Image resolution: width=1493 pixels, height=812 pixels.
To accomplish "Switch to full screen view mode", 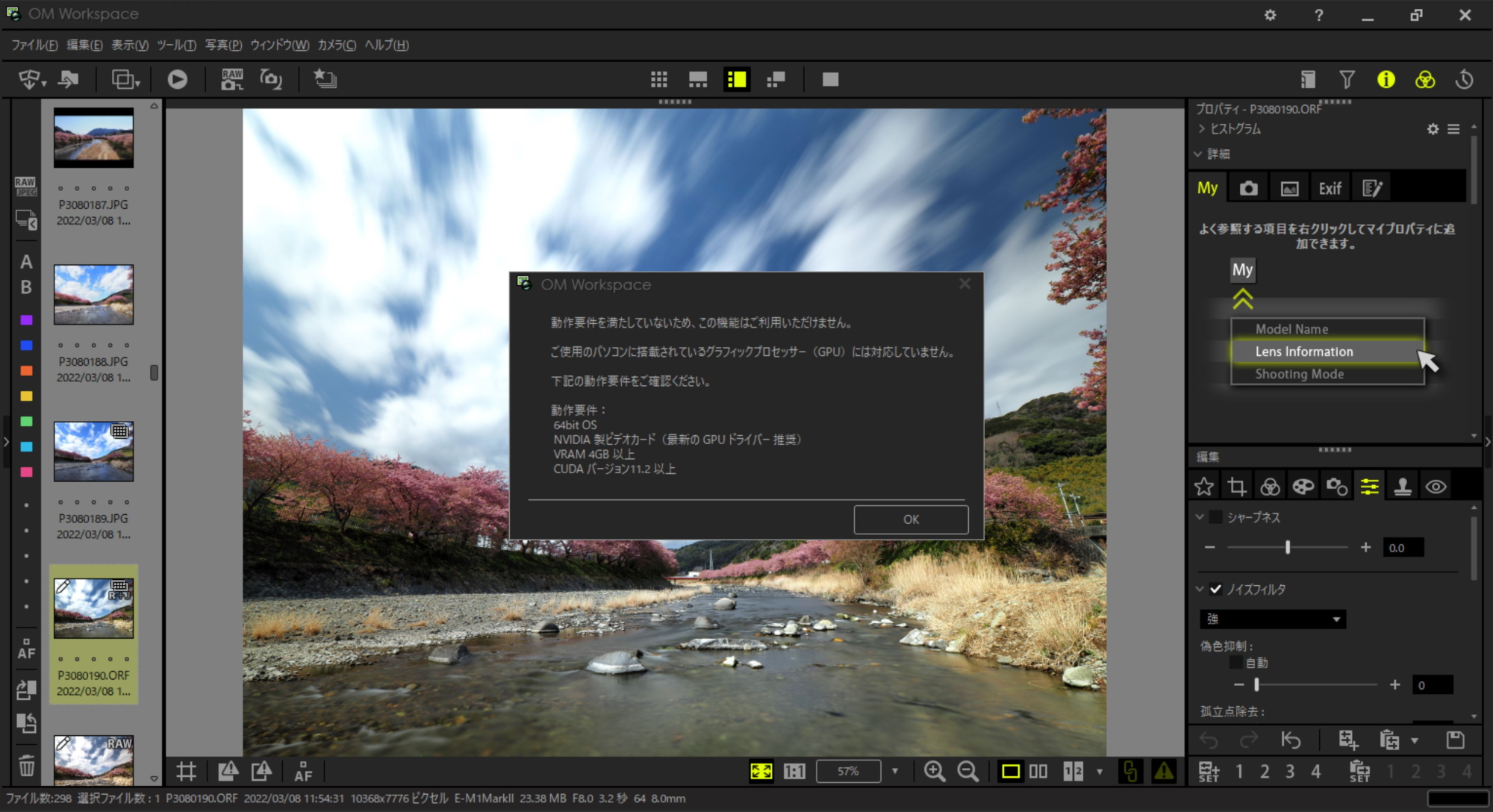I will pyautogui.click(x=830, y=79).
